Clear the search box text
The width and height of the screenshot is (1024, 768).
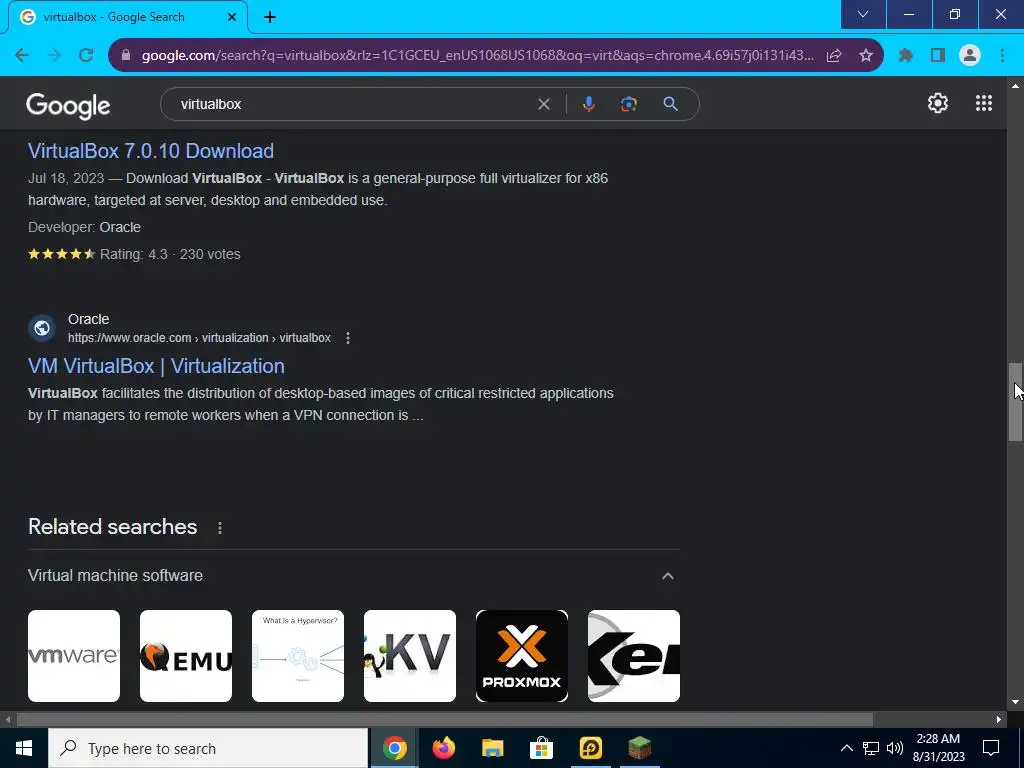coord(543,104)
